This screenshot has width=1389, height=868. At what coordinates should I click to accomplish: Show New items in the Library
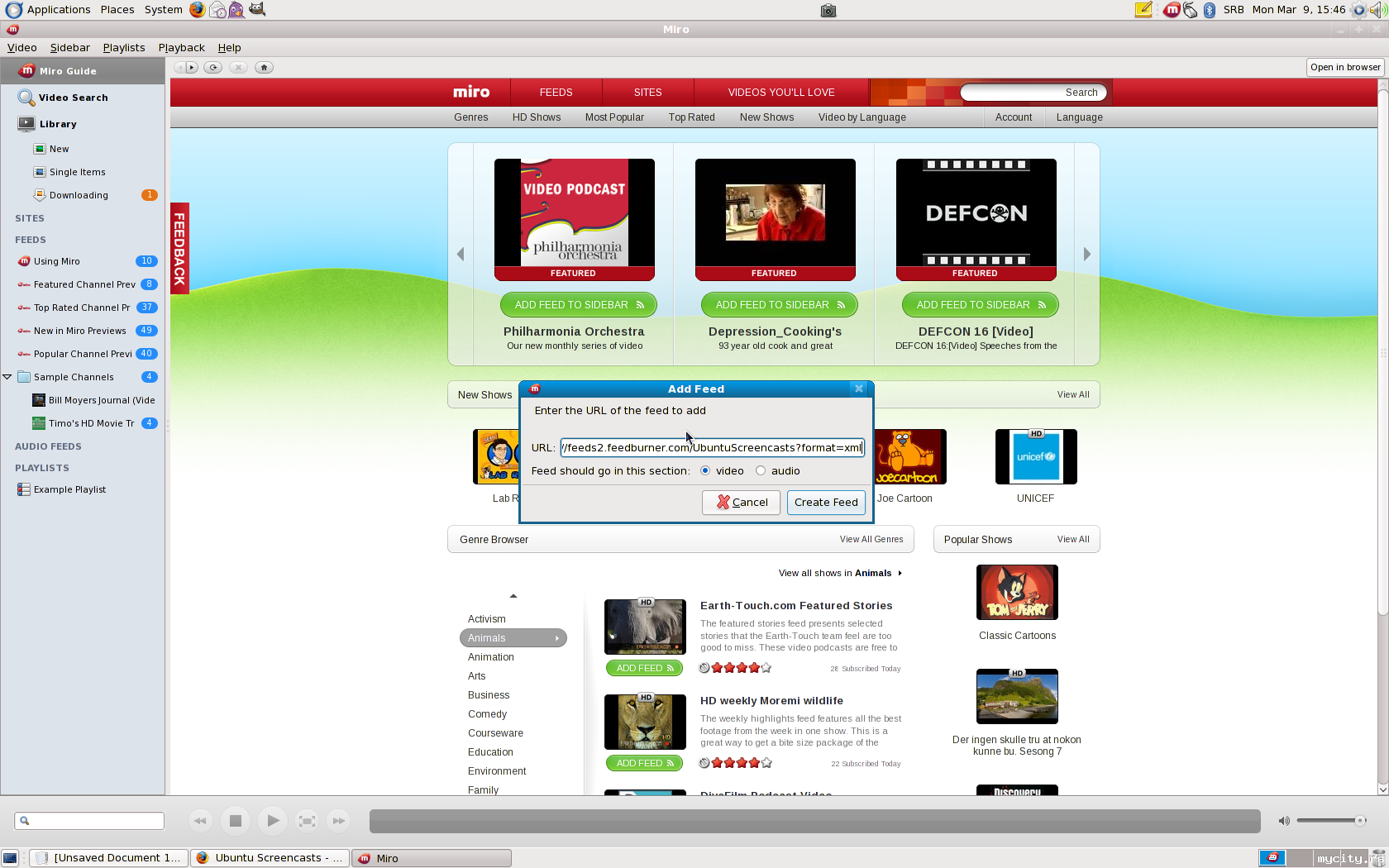(83, 149)
